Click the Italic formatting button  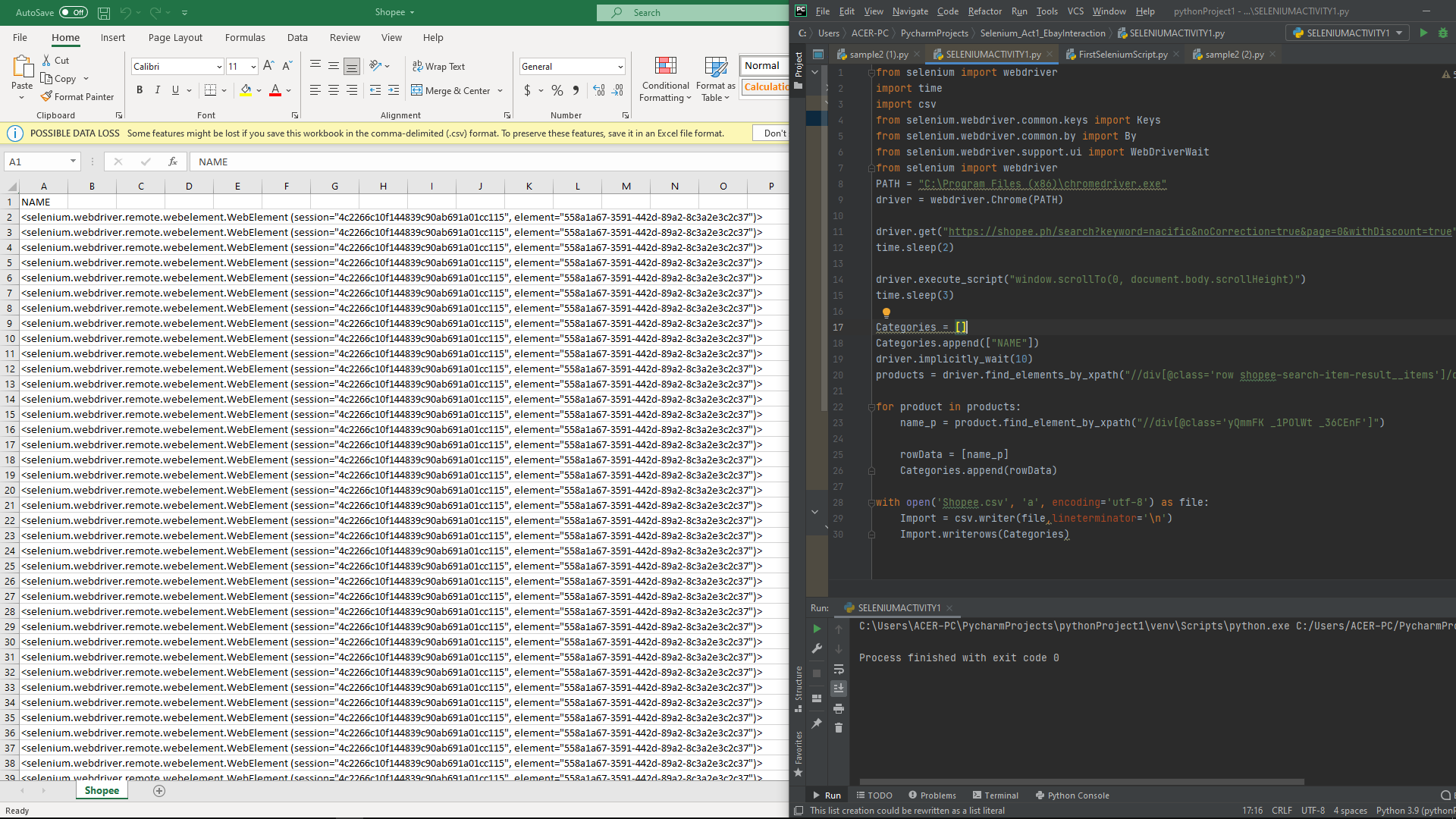158,90
